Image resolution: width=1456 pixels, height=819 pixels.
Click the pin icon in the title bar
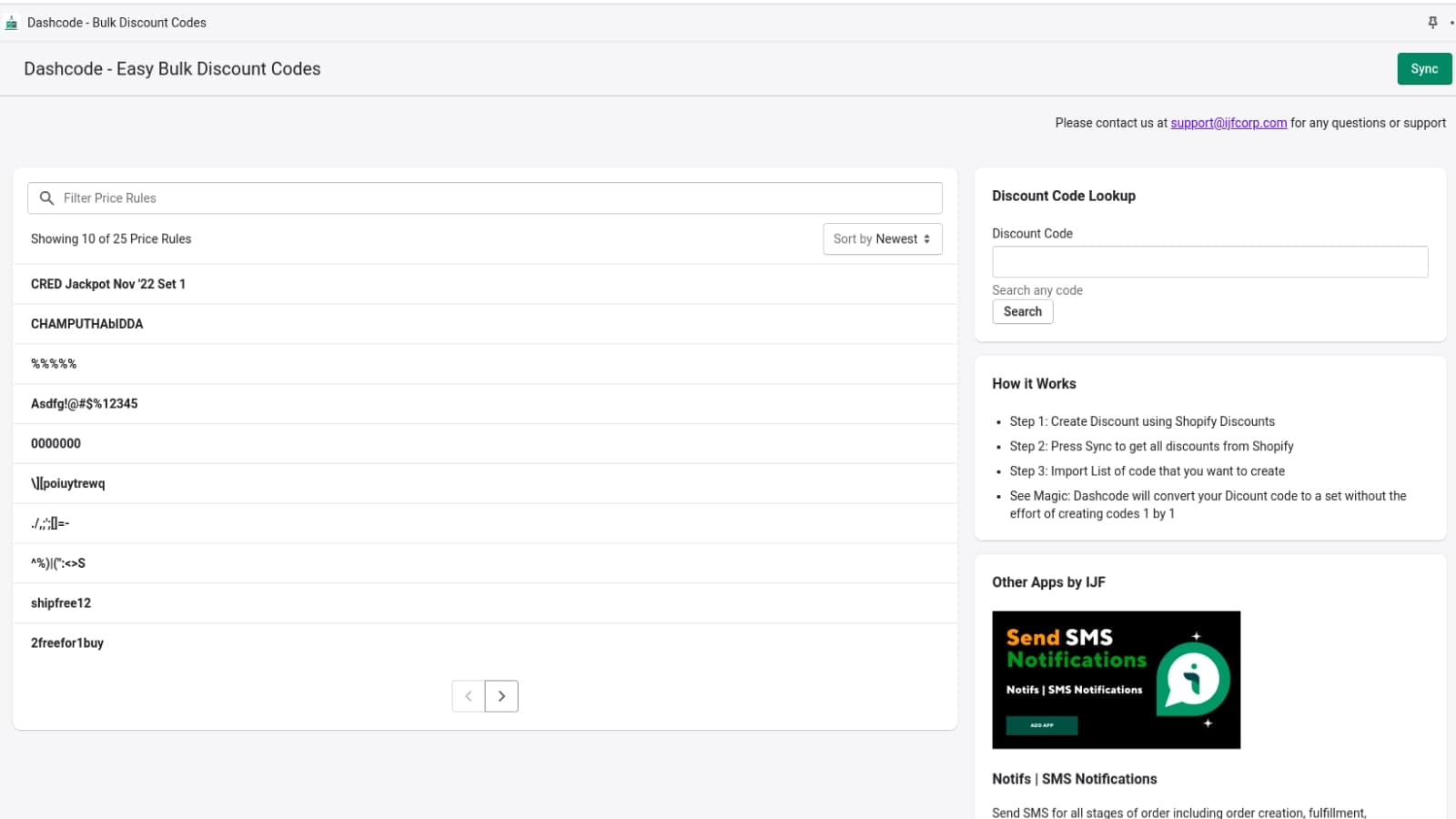click(x=1431, y=22)
